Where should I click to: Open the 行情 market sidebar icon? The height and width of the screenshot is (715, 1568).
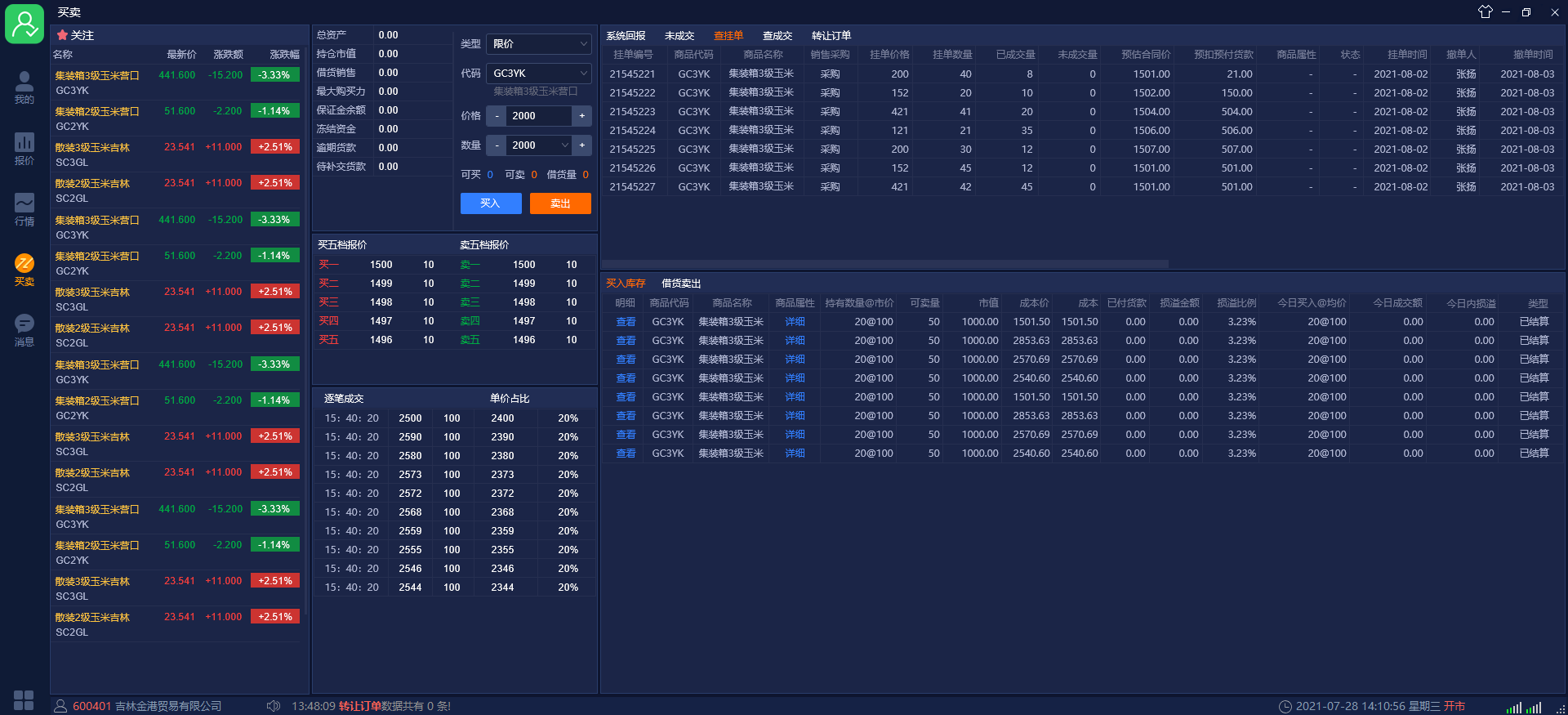pos(24,210)
